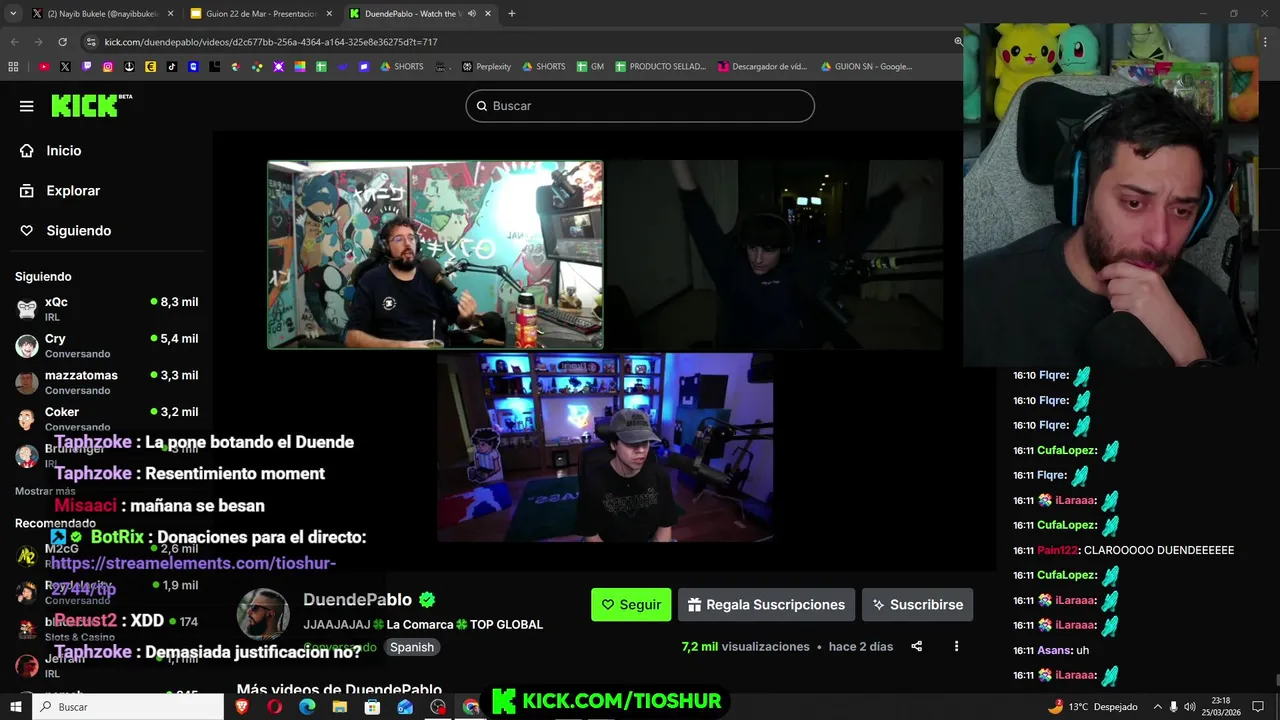The height and width of the screenshot is (720, 1280).
Task: Open the bookmarks apps grid icon
Action: pos(13,67)
